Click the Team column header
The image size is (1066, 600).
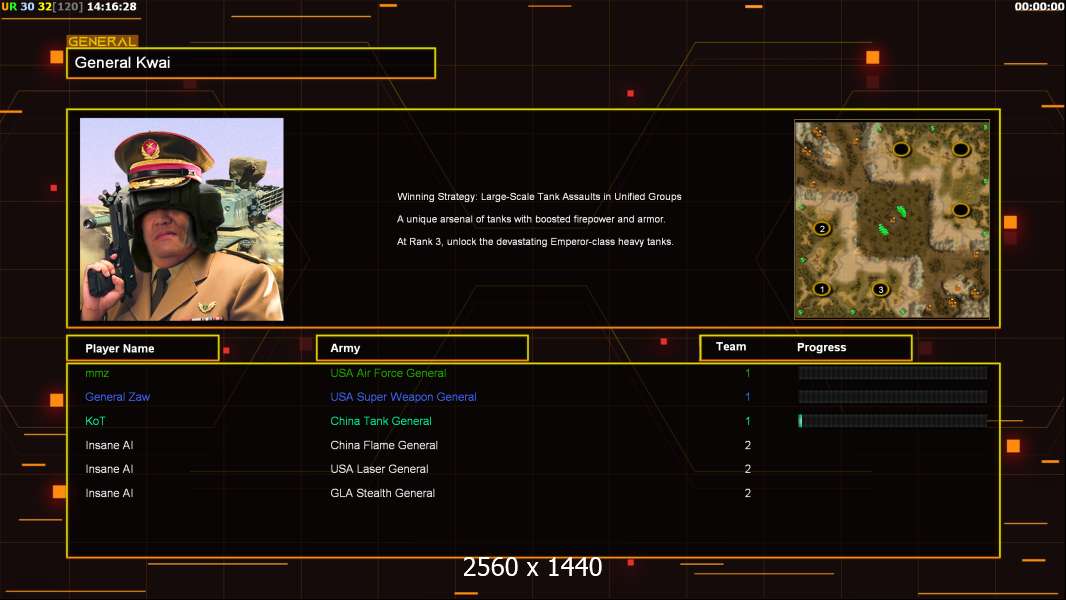[731, 347]
